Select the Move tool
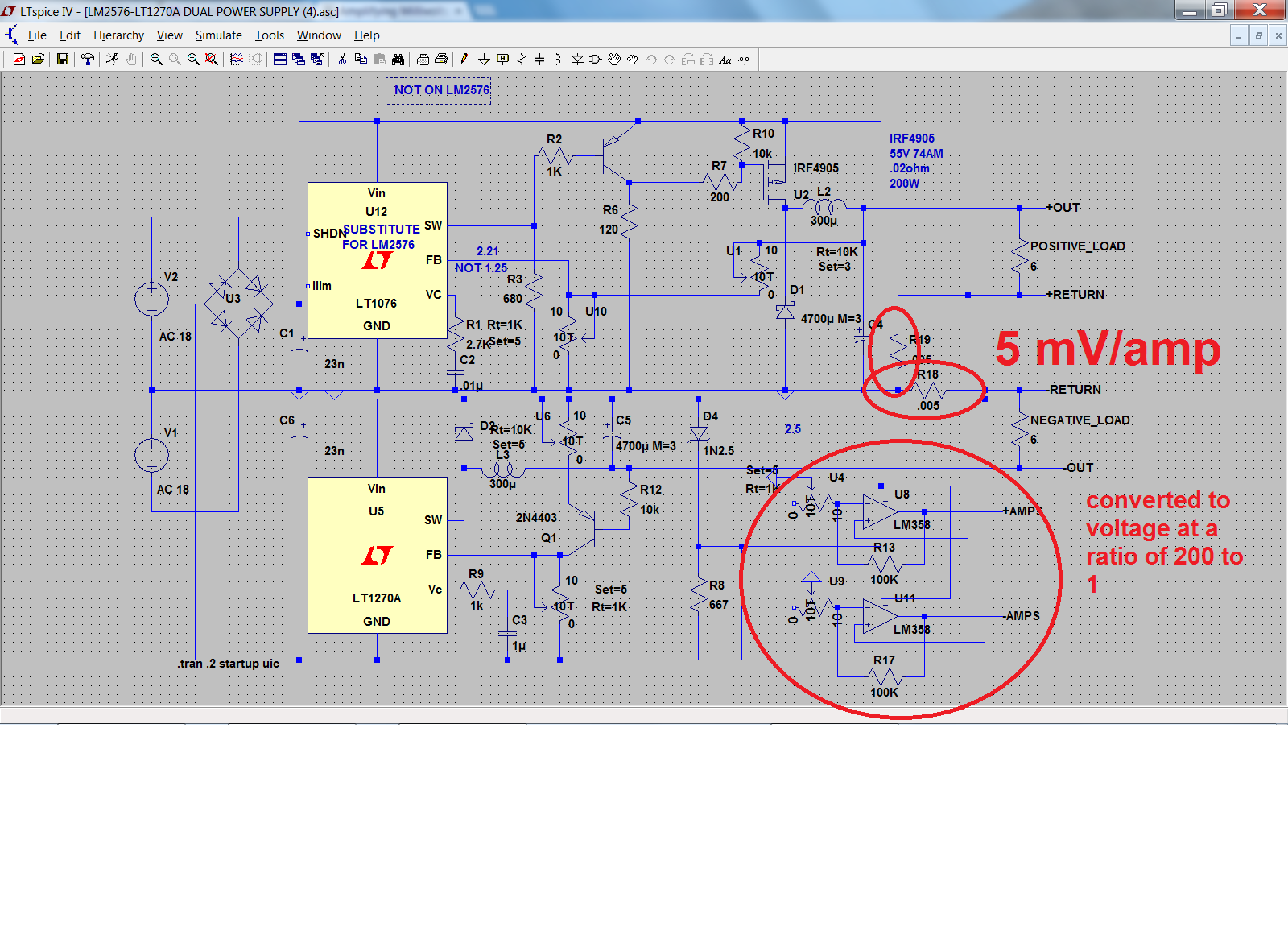Viewport: 1288px width, 935px height. click(x=614, y=59)
